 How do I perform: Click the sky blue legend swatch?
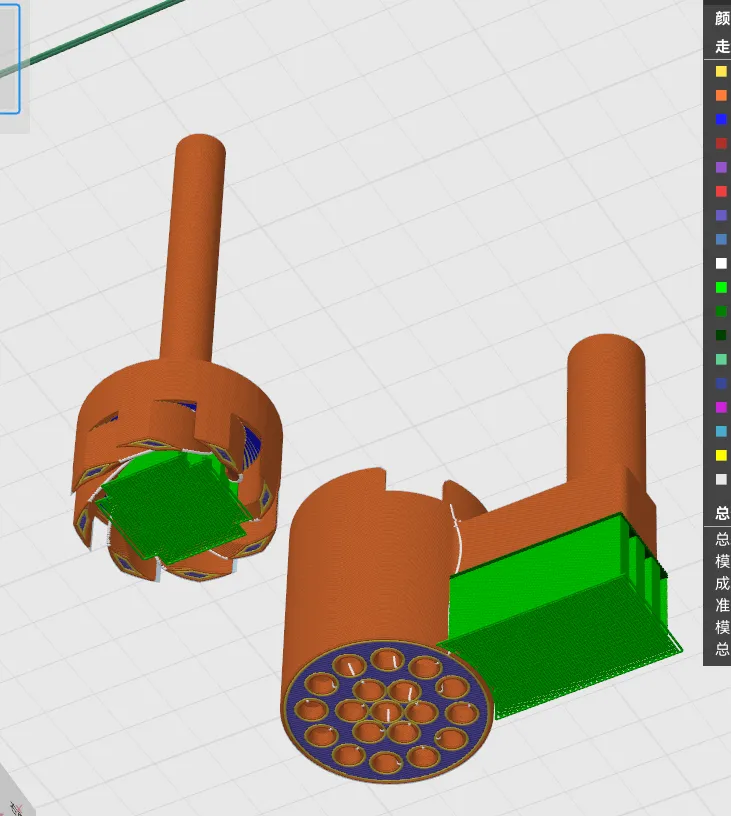tap(721, 431)
